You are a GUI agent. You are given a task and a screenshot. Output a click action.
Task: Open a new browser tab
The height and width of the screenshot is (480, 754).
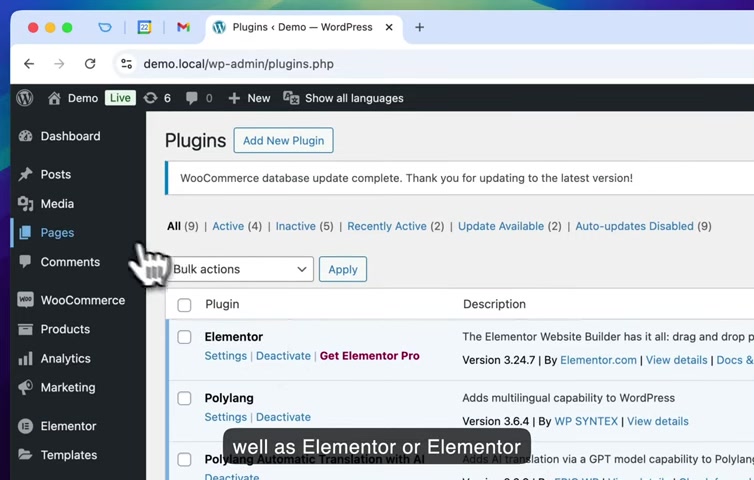[x=419, y=27]
